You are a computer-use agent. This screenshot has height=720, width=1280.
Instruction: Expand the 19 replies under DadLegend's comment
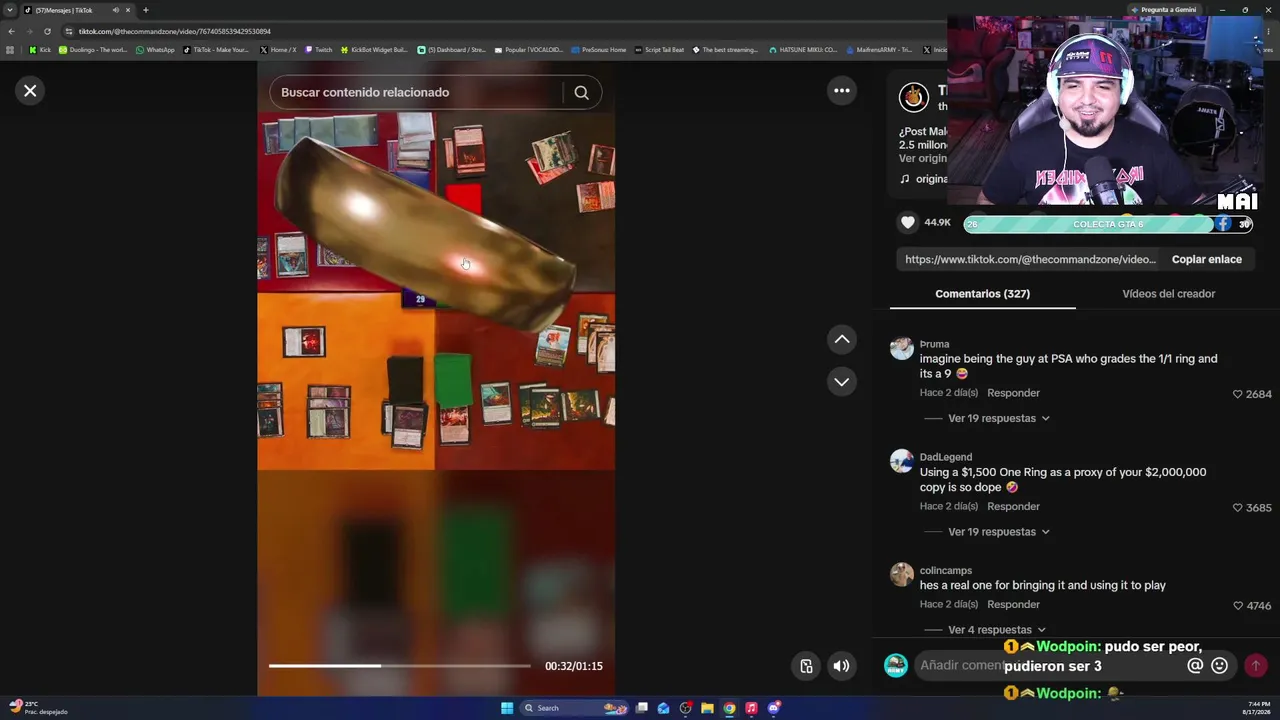click(x=998, y=532)
